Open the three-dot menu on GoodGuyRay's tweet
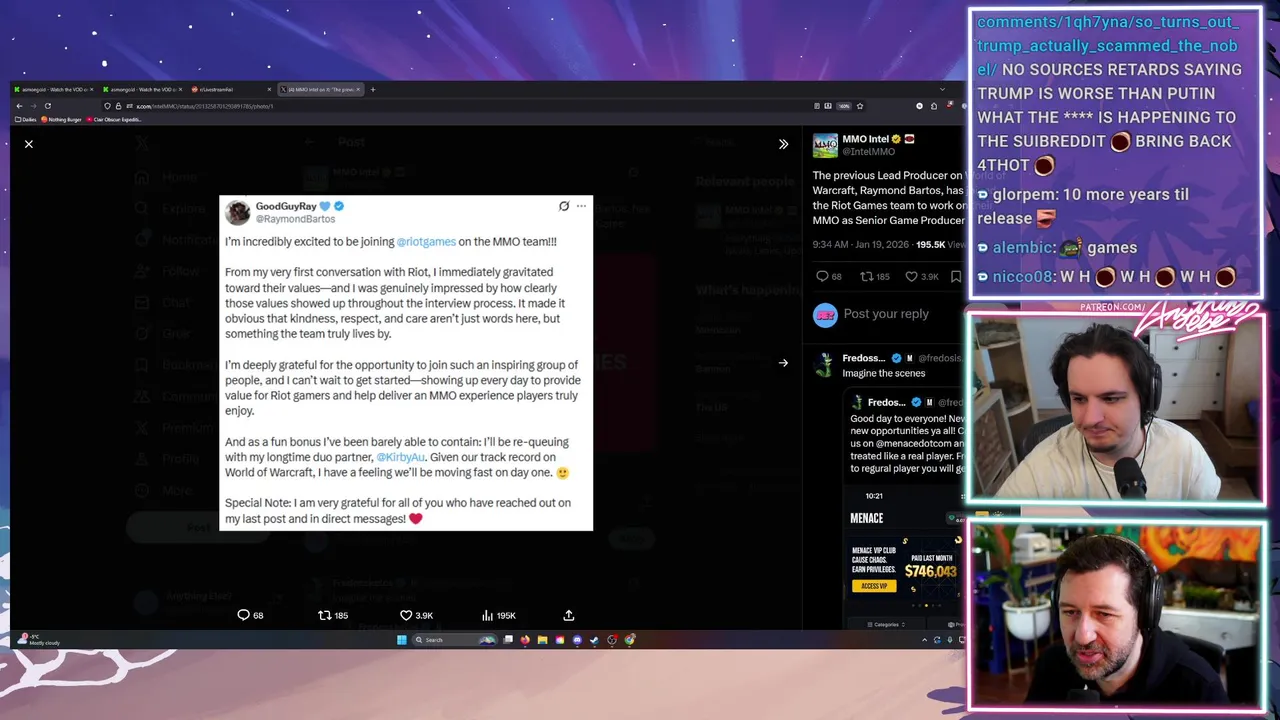The image size is (1280, 720). [x=581, y=206]
